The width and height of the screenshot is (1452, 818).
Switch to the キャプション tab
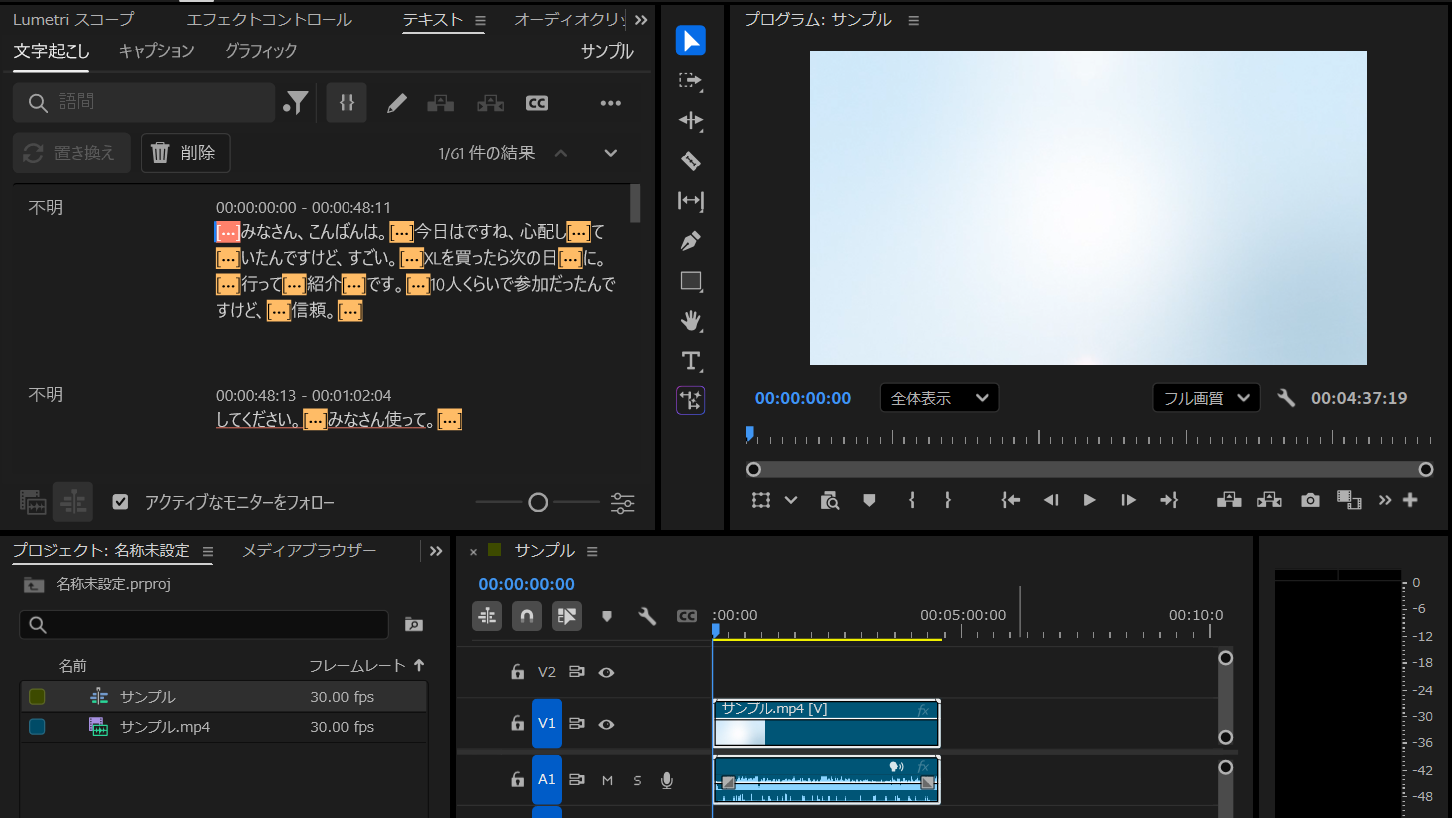(156, 51)
